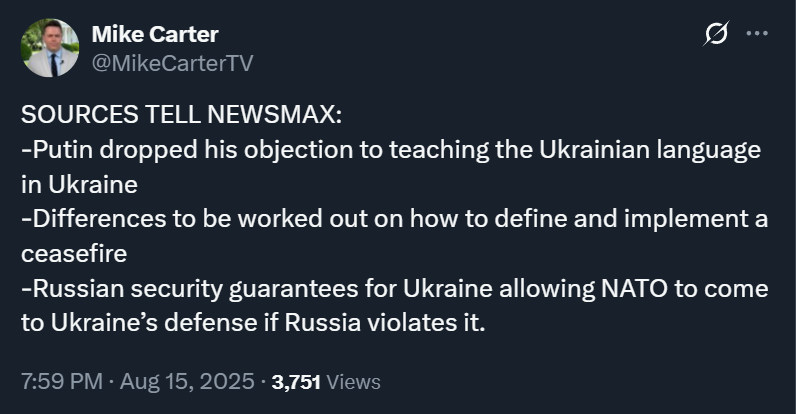Click the Russian security guarantees line

point(394,289)
